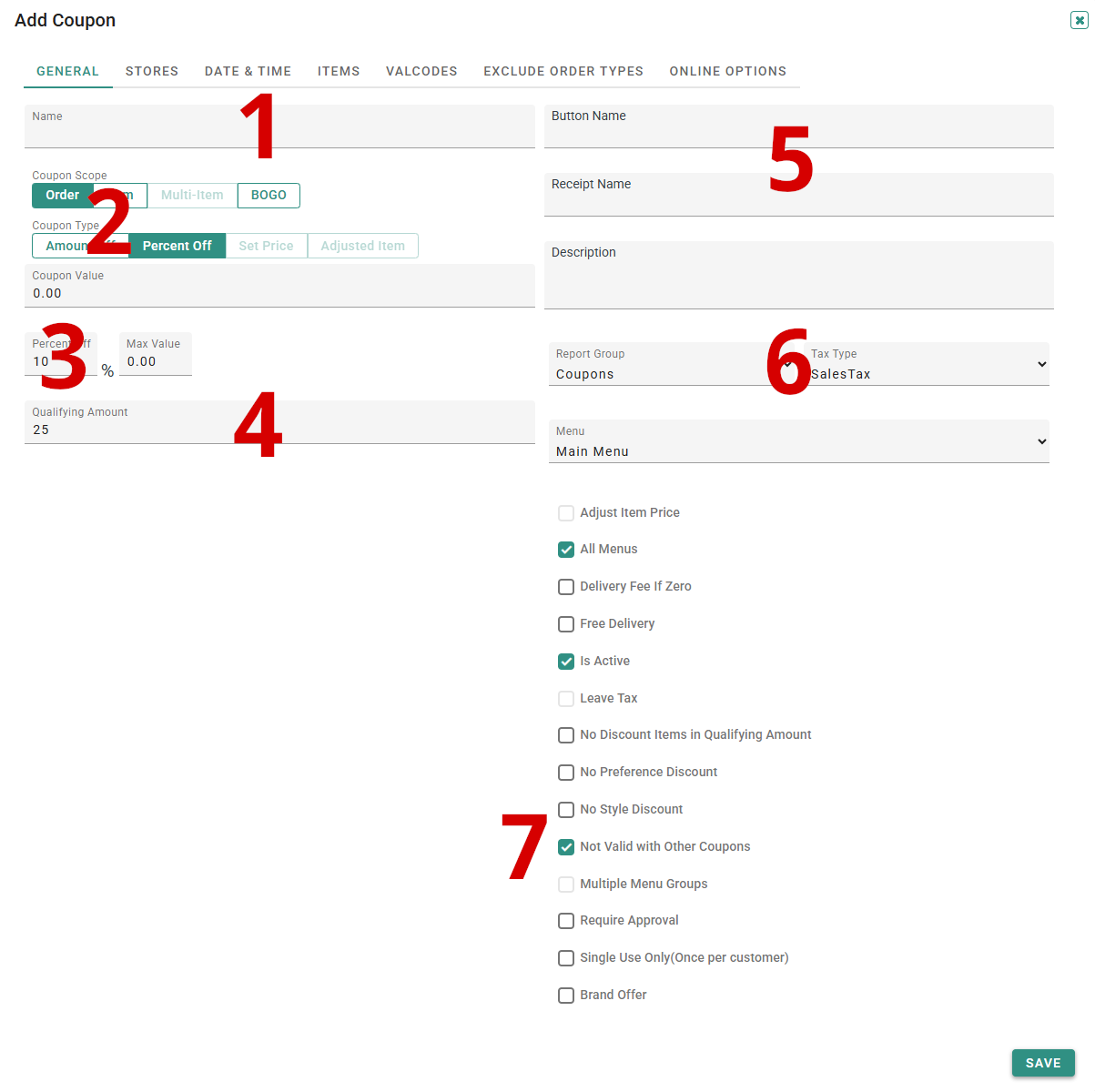Screen dimensions: 1095x1092
Task: Save the coupon
Action: [1043, 1063]
